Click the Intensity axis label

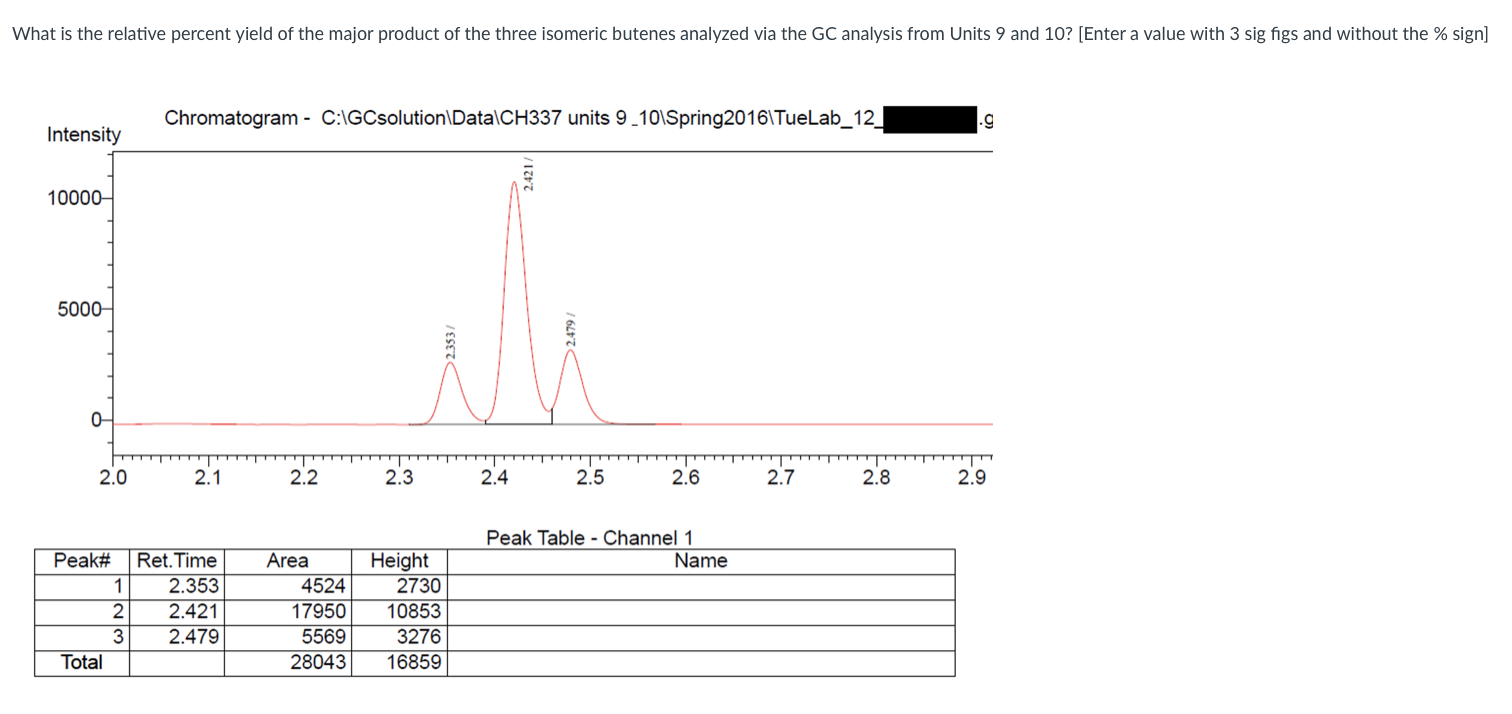[x=84, y=134]
